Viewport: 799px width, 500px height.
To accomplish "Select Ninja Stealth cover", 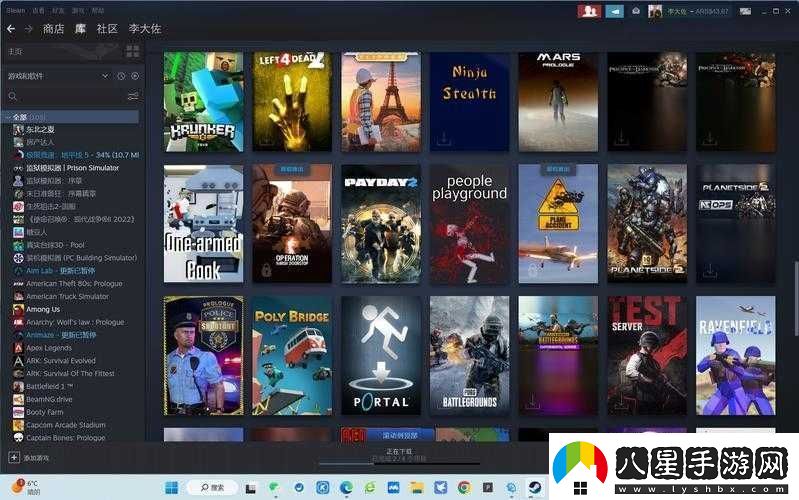I will 469,101.
